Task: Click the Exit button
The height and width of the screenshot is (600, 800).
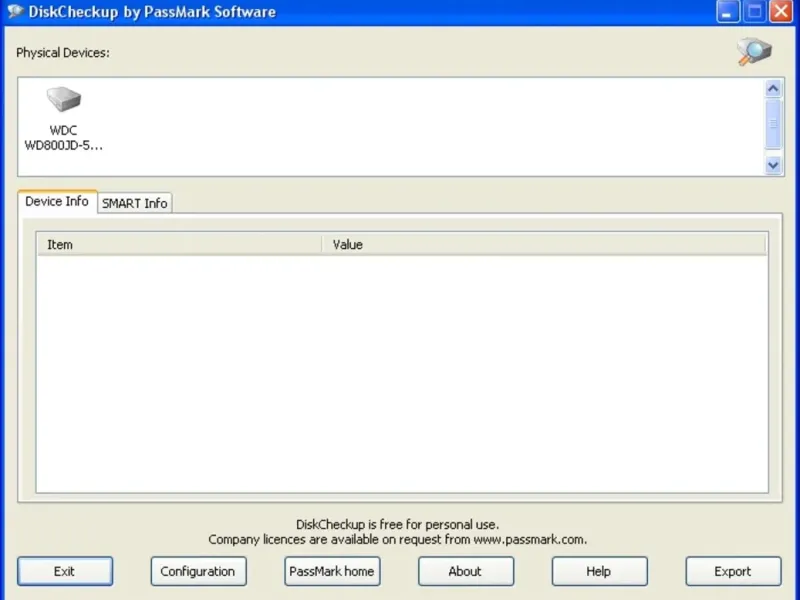Action: click(65, 571)
